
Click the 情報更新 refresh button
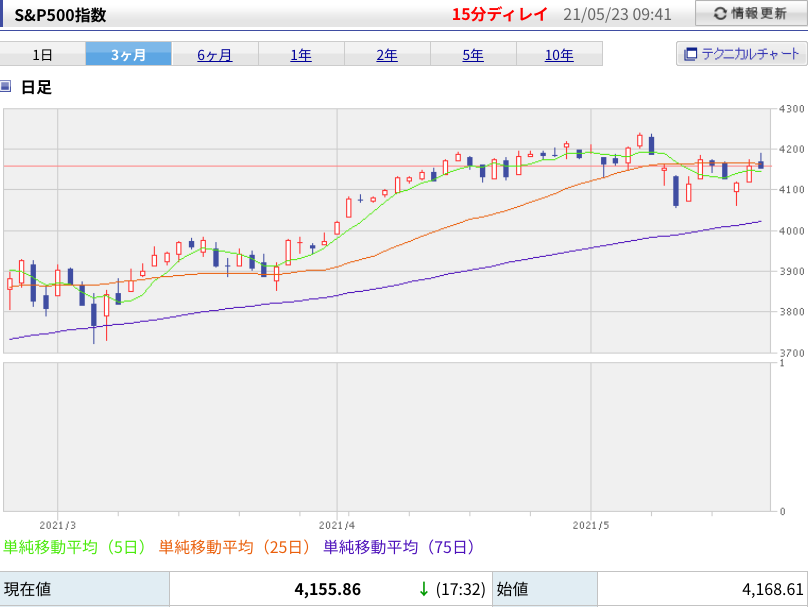tap(751, 13)
